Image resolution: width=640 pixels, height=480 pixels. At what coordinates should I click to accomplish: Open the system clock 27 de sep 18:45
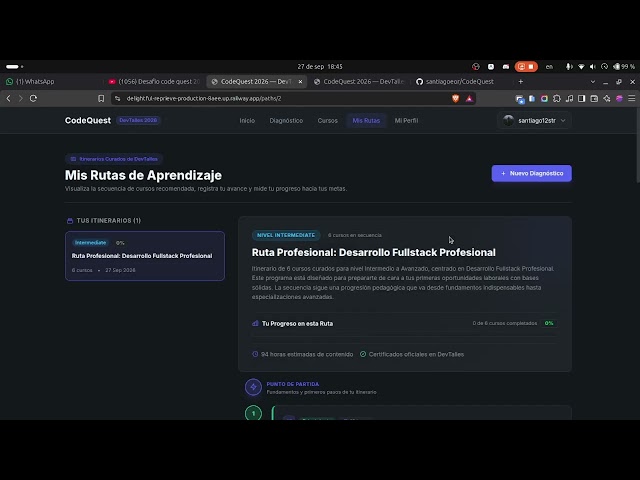[320, 67]
